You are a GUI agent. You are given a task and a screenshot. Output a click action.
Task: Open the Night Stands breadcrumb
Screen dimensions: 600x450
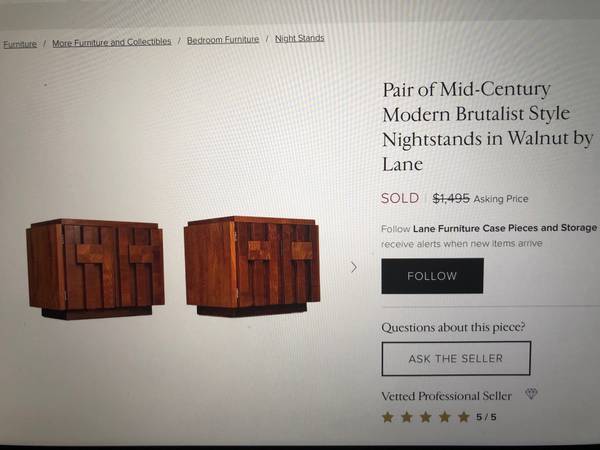point(299,39)
